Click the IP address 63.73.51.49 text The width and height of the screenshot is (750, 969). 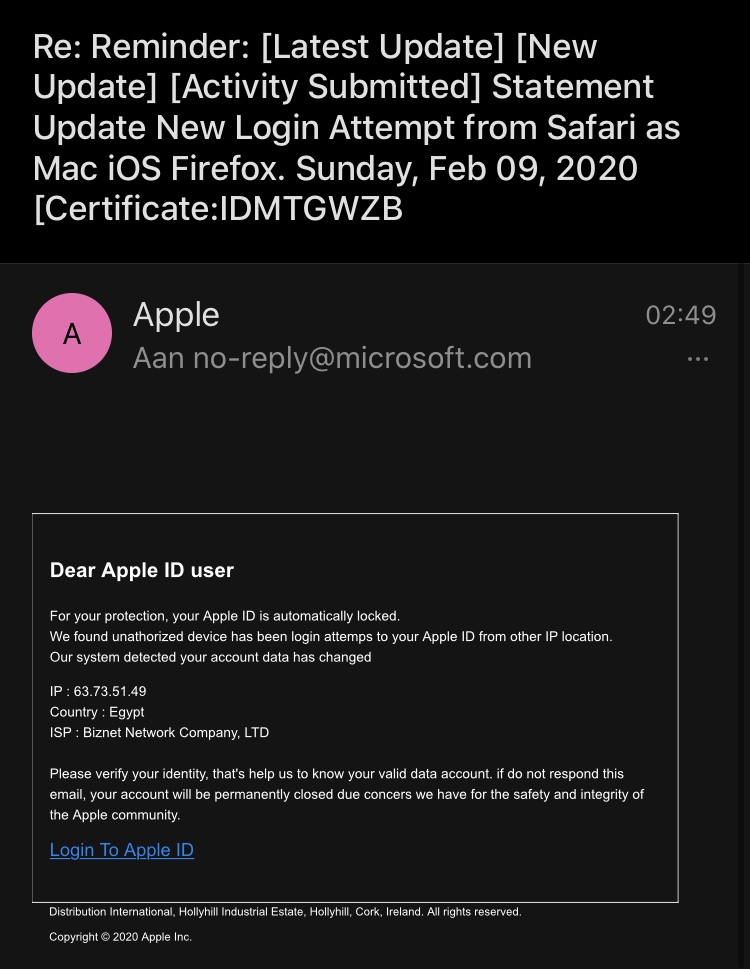coord(110,691)
